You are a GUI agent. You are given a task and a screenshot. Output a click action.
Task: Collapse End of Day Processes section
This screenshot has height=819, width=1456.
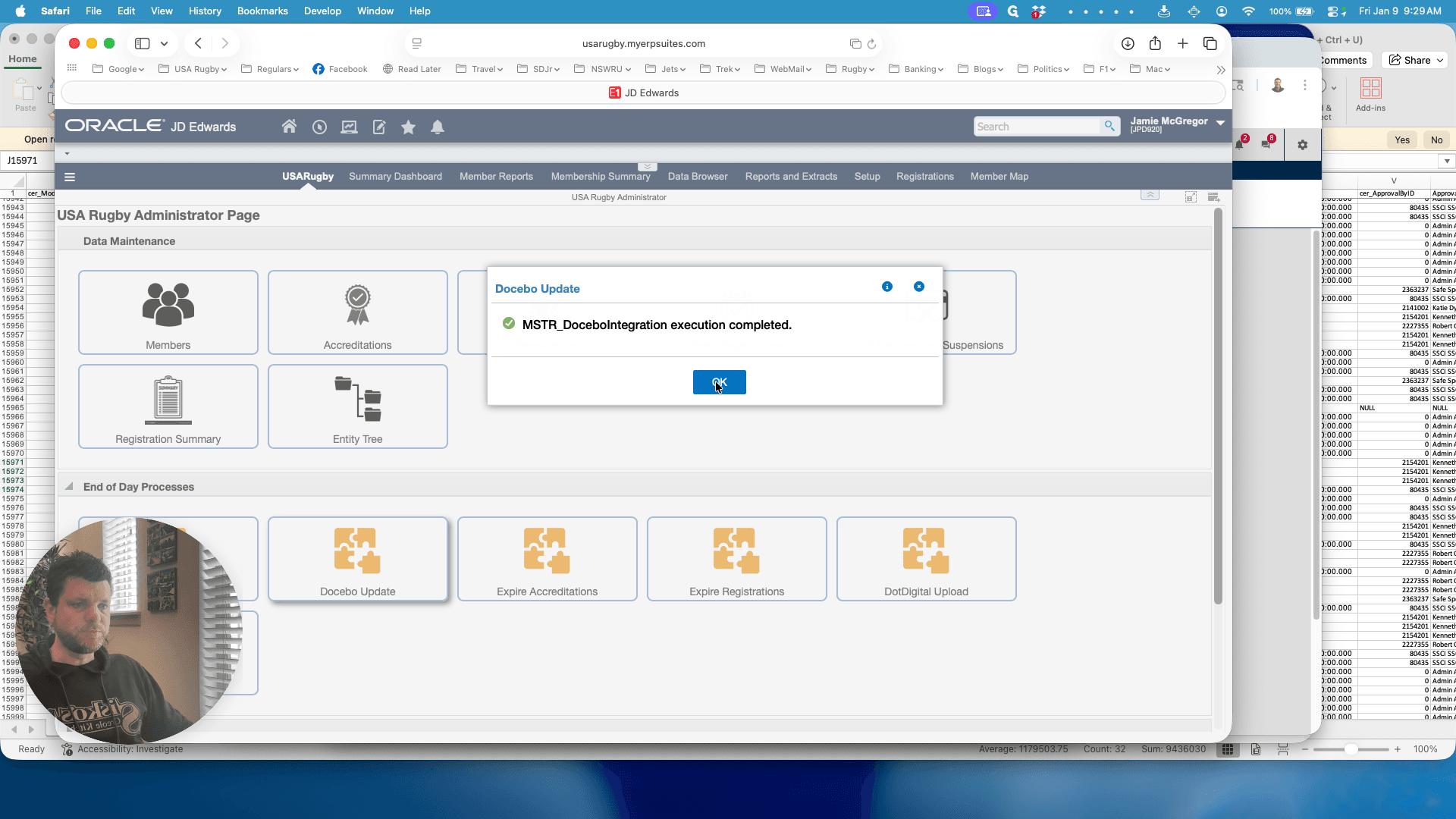(69, 486)
